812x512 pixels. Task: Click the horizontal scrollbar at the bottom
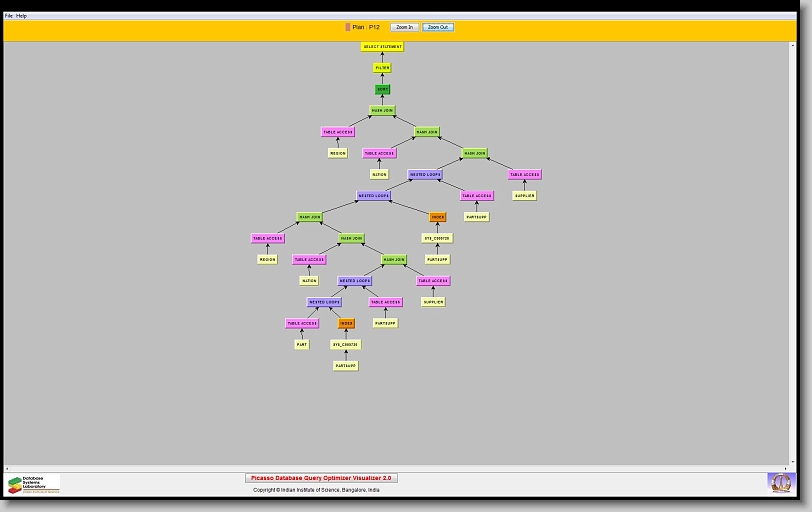pyautogui.click(x=400, y=468)
